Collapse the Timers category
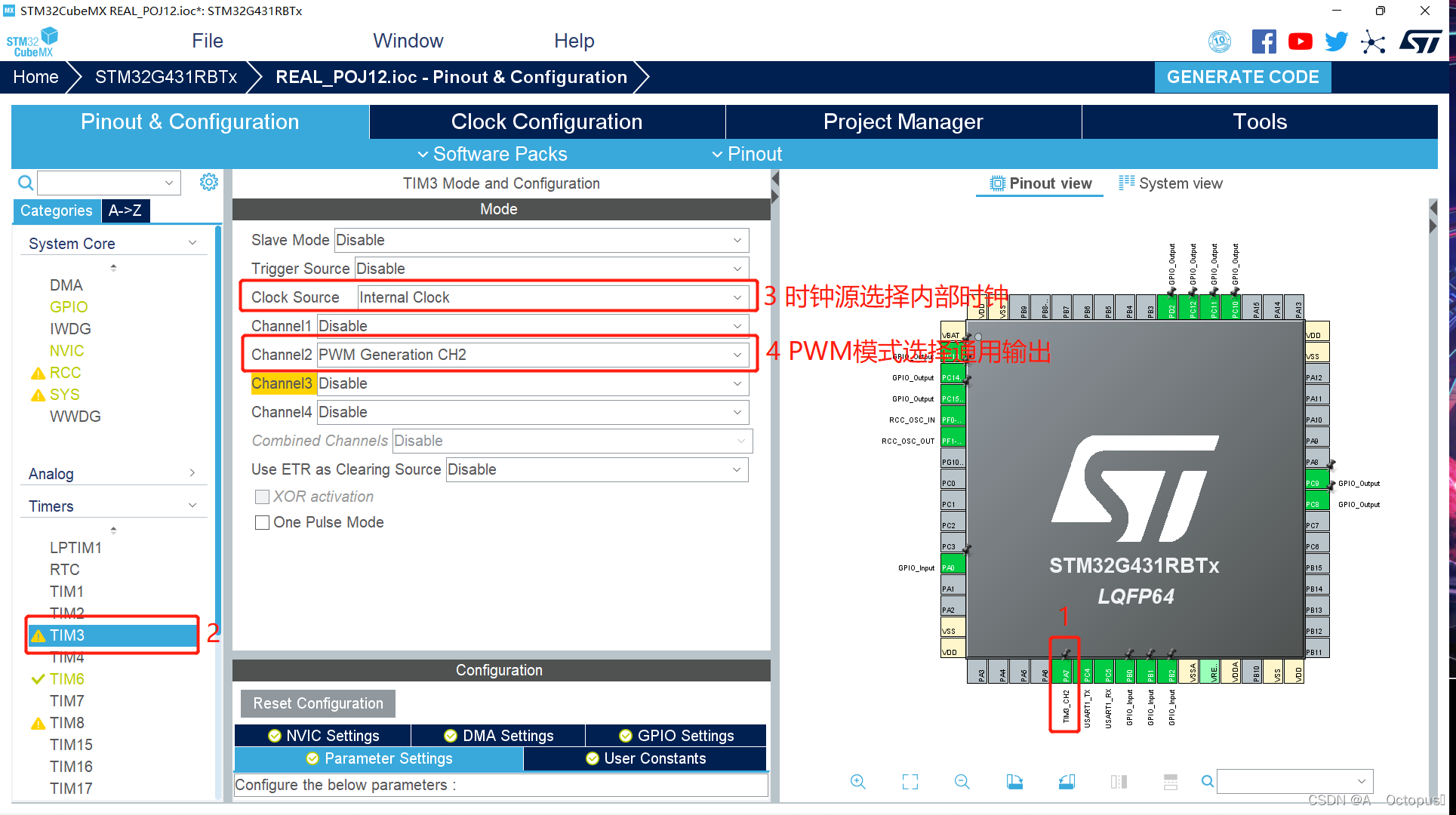 [x=192, y=506]
